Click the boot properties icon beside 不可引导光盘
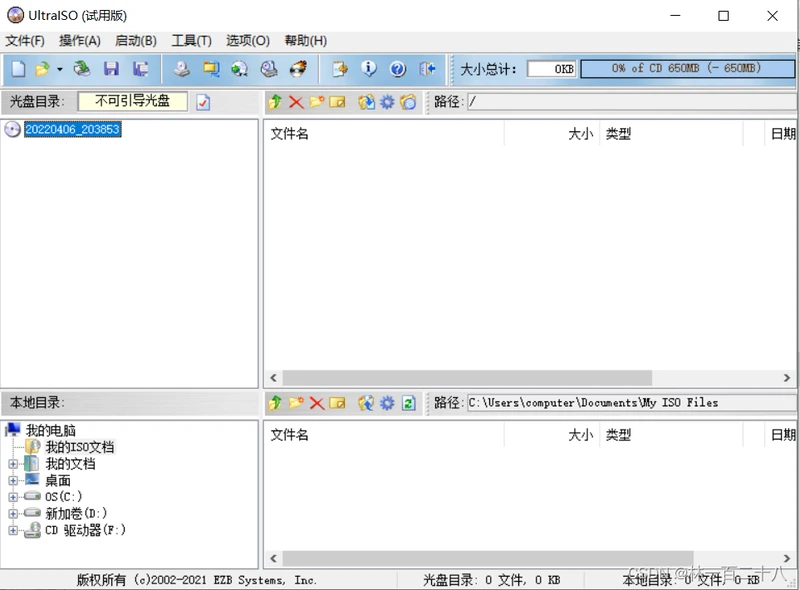Image resolution: width=800 pixels, height=590 pixels. click(x=203, y=102)
